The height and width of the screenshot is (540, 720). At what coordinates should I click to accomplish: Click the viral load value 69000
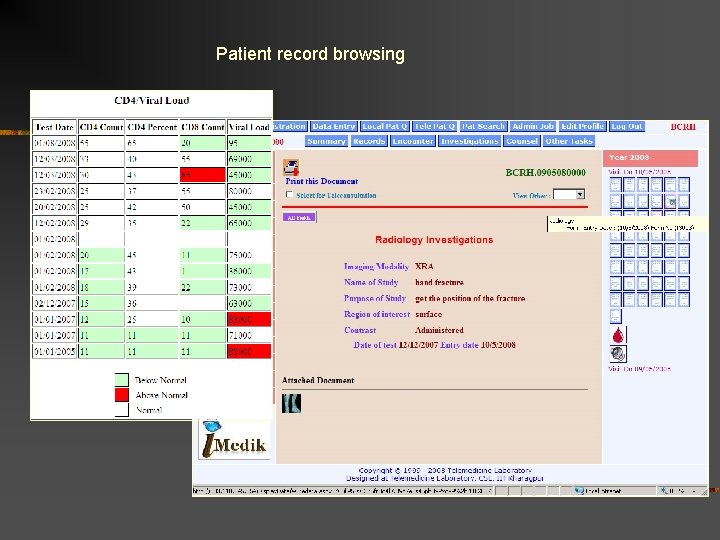[249, 159]
